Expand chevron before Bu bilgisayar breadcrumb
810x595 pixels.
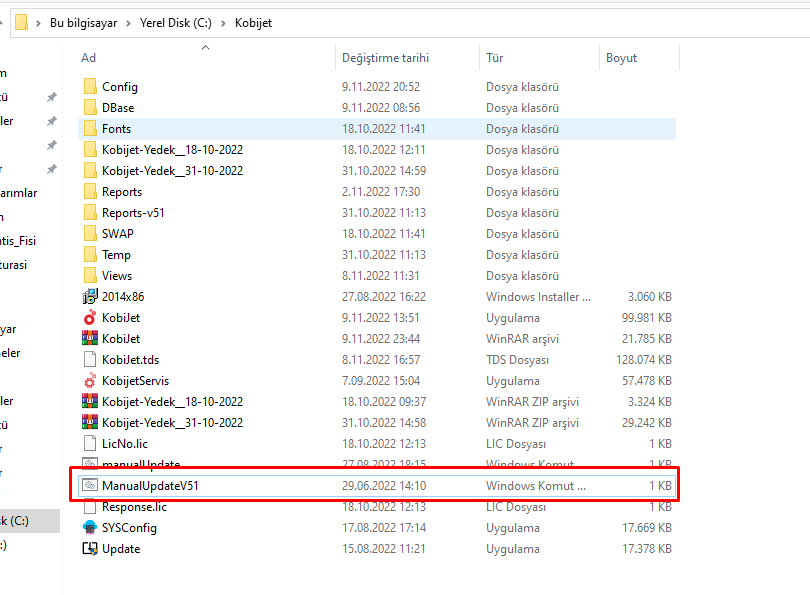[38, 23]
